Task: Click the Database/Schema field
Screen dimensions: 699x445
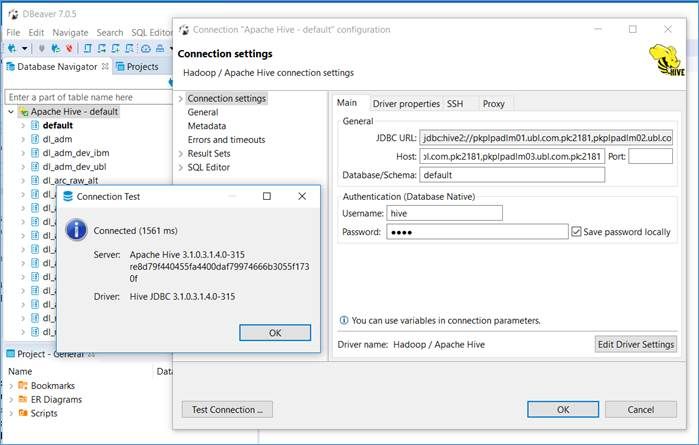Action: (x=512, y=175)
